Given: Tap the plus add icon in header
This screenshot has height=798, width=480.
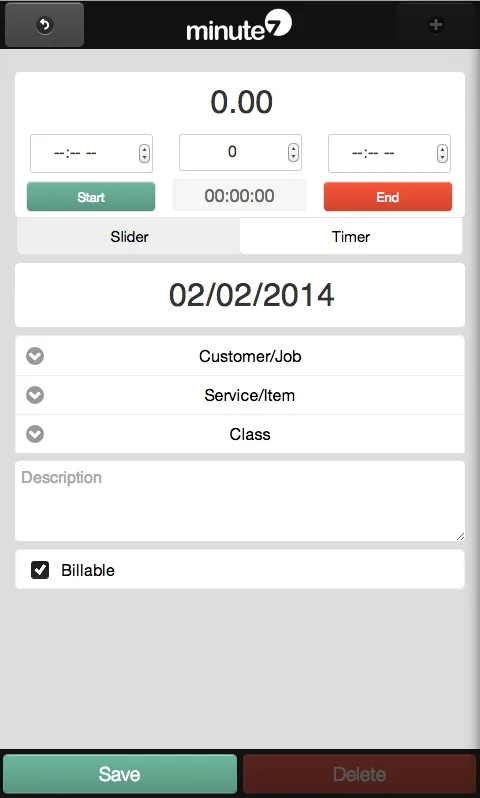Looking at the screenshot, I should [x=436, y=25].
